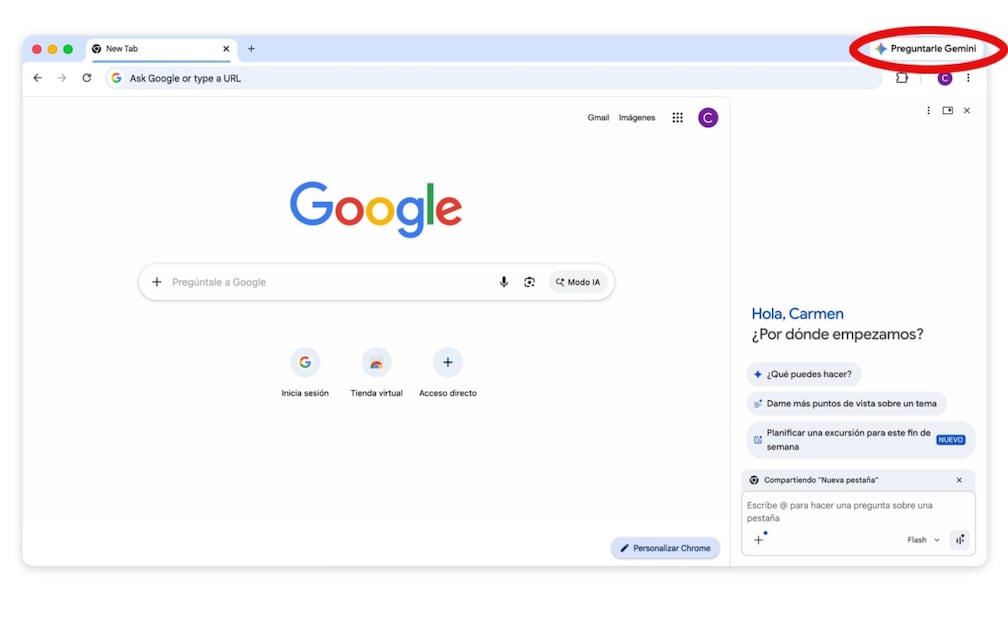Screen dimensions: 1008x620
Task: Click Personalizar Chrome button
Action: (x=665, y=548)
